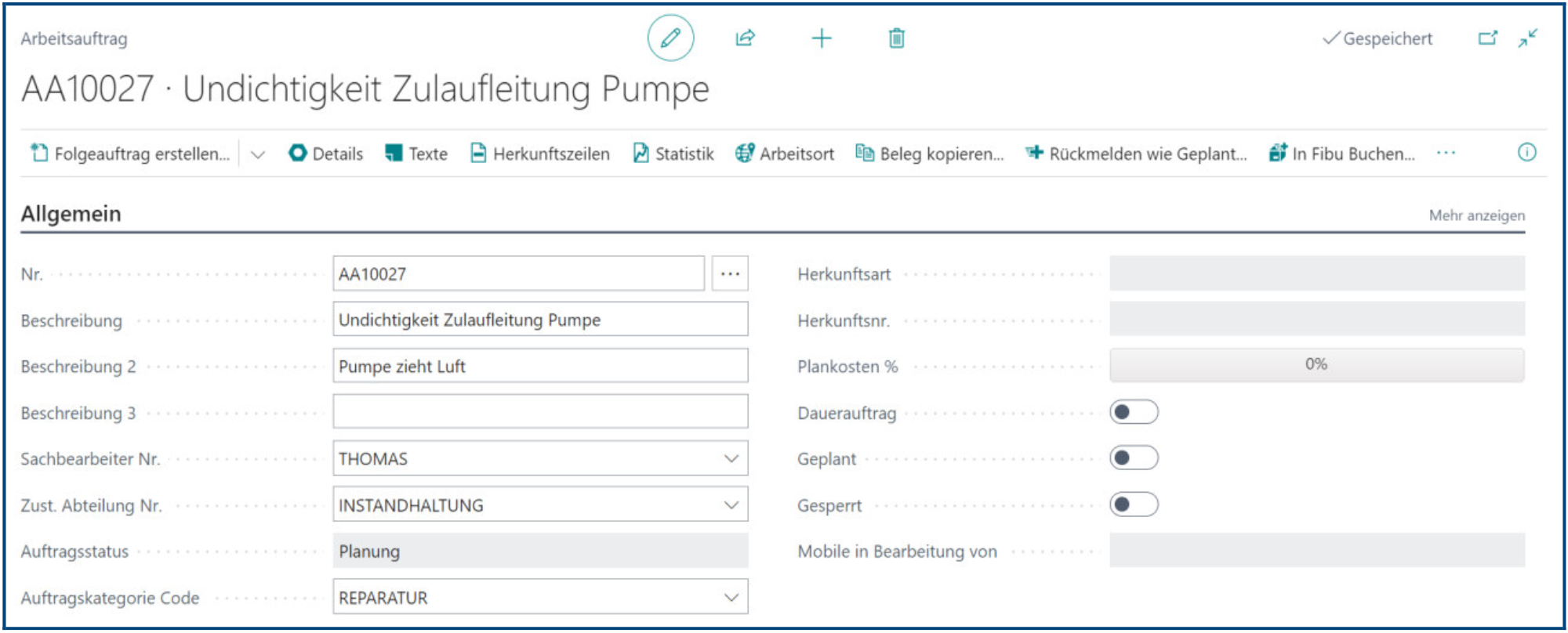Toggle the Geplant switch
The width and height of the screenshot is (1568, 633).
pyautogui.click(x=1134, y=458)
